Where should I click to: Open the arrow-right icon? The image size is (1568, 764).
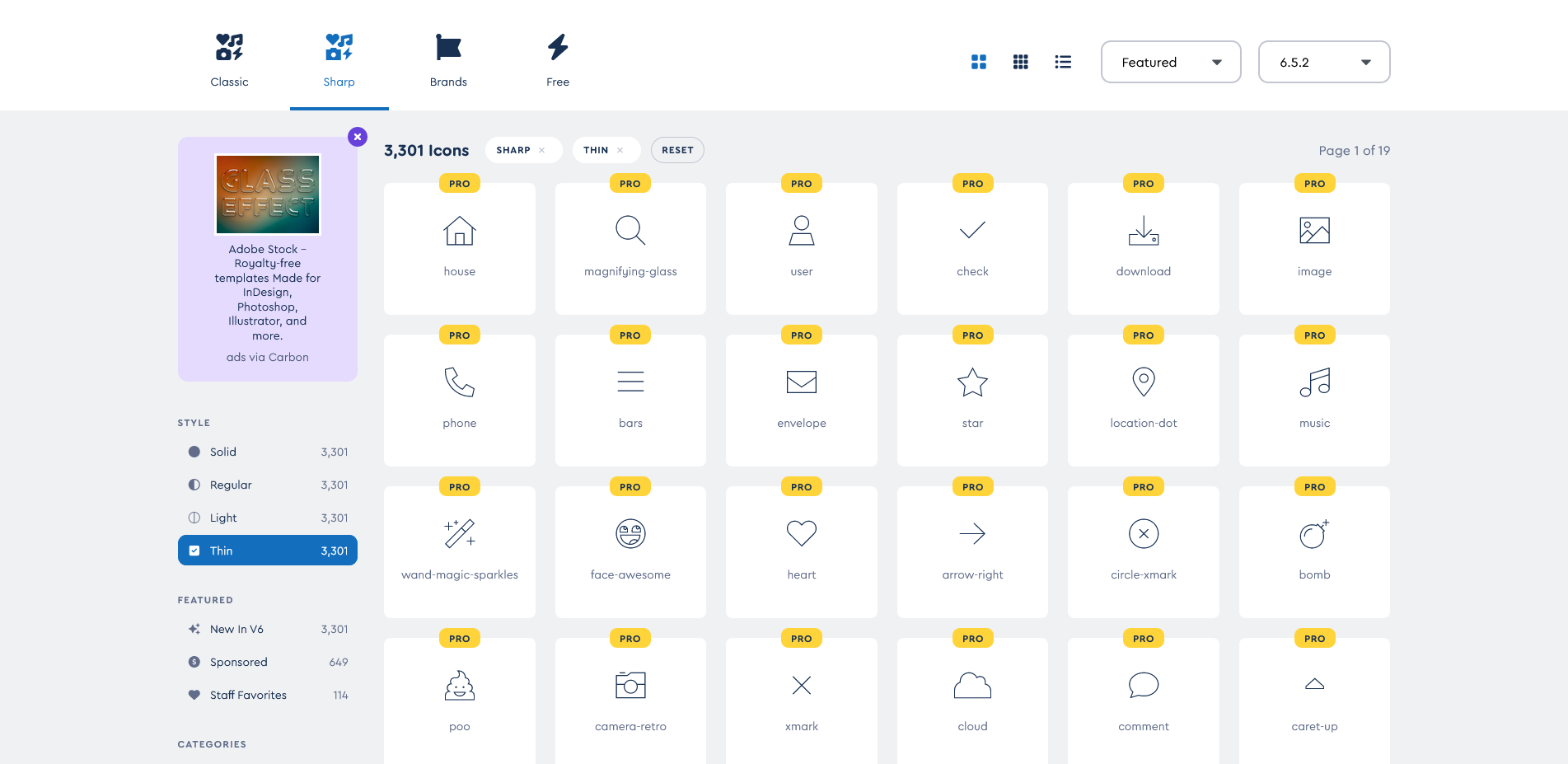[972, 551]
